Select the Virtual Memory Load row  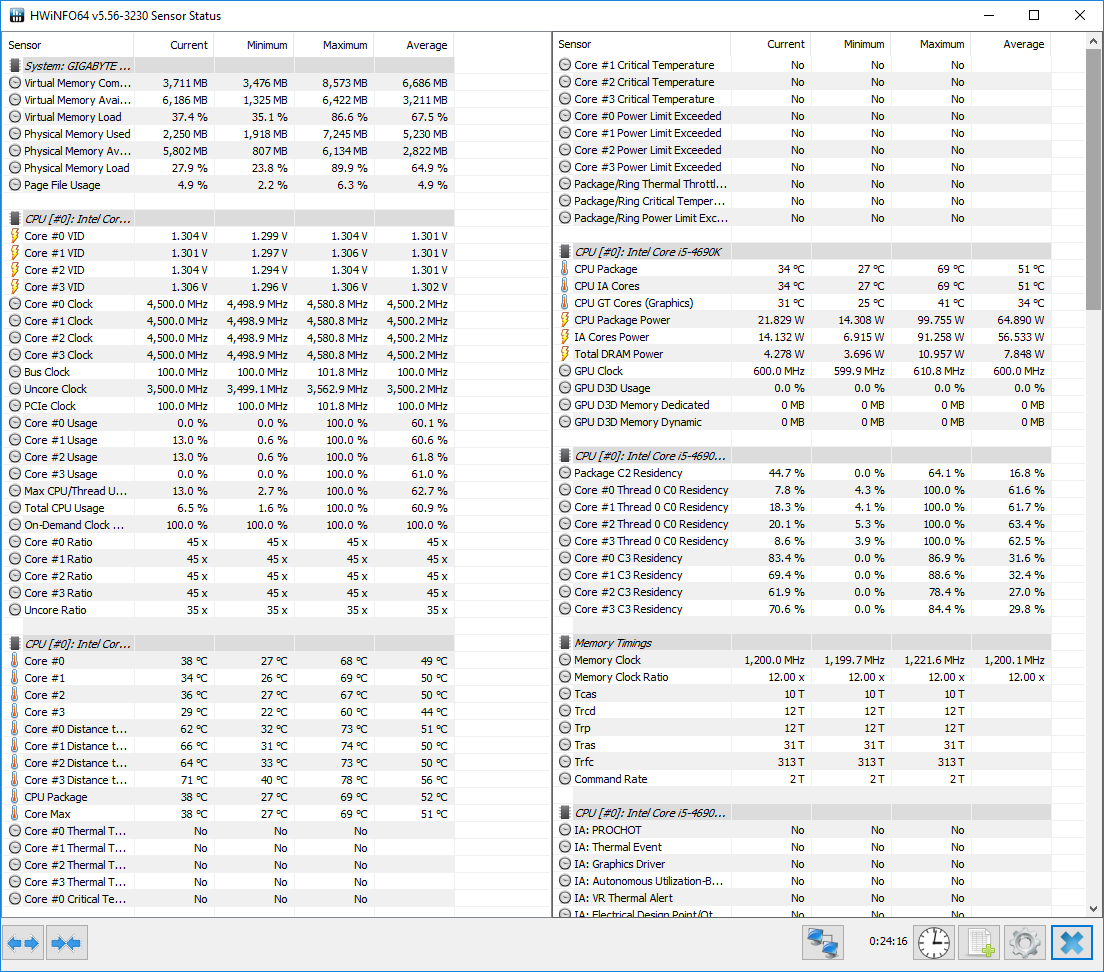pyautogui.click(x=231, y=117)
